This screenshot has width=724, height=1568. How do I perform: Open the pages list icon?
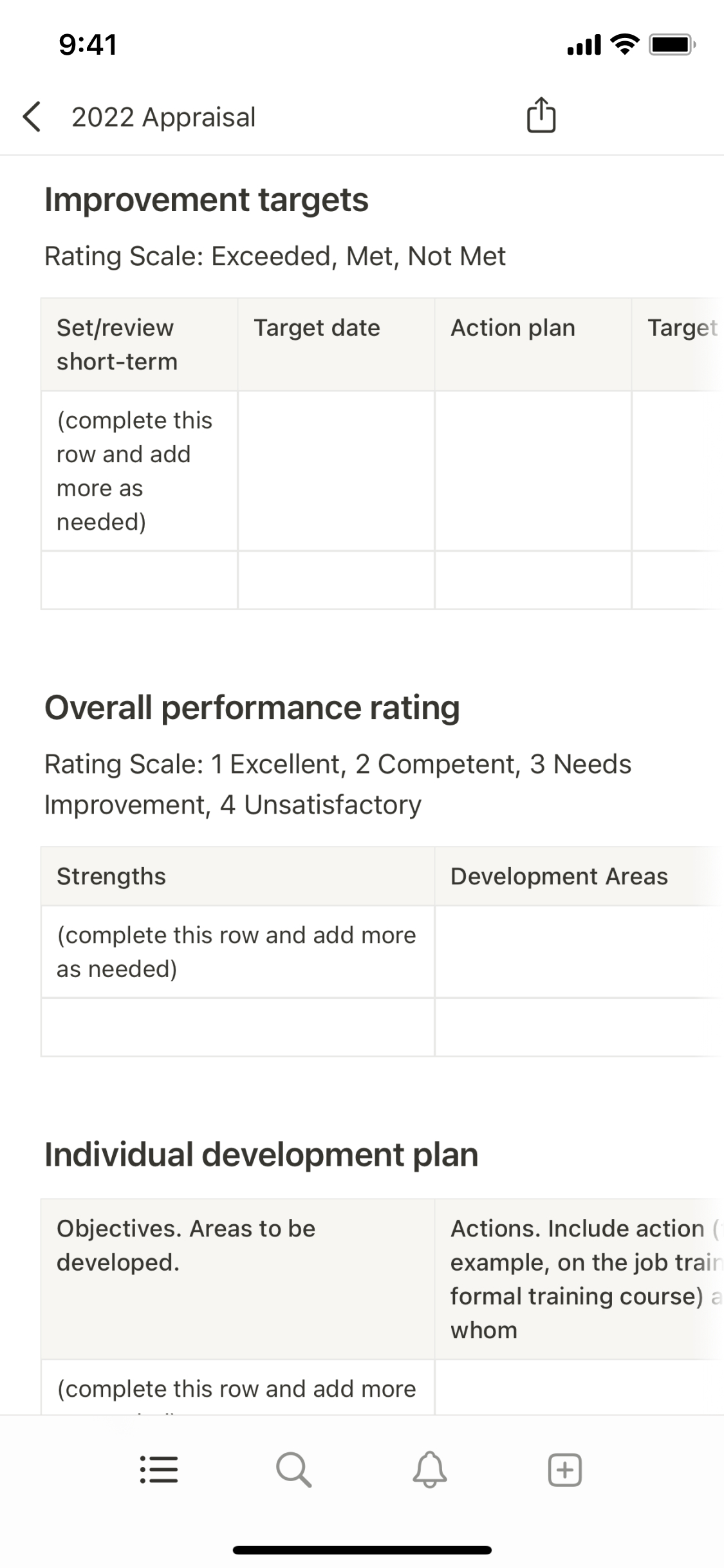tap(159, 1470)
